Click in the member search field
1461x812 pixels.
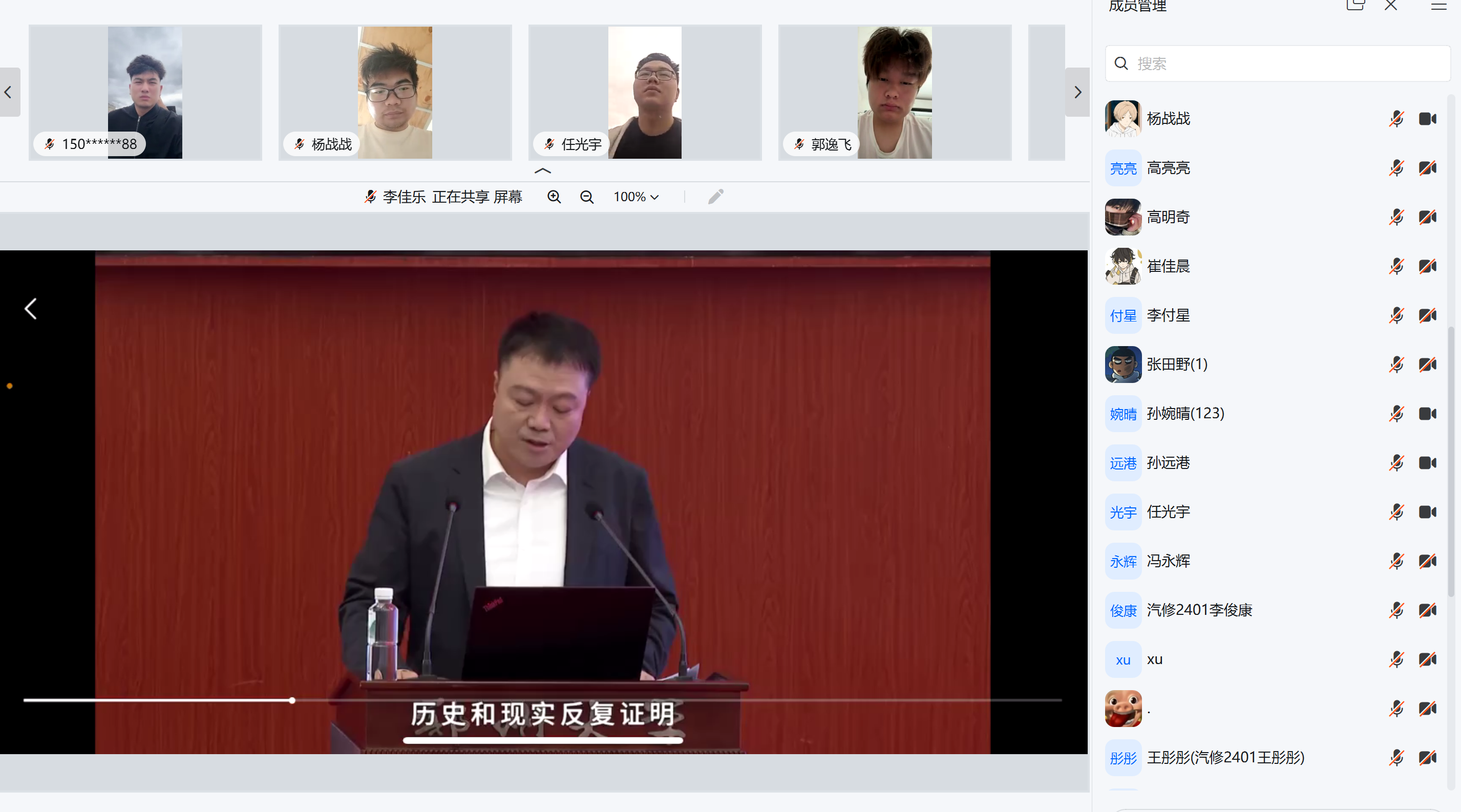click(1278, 63)
